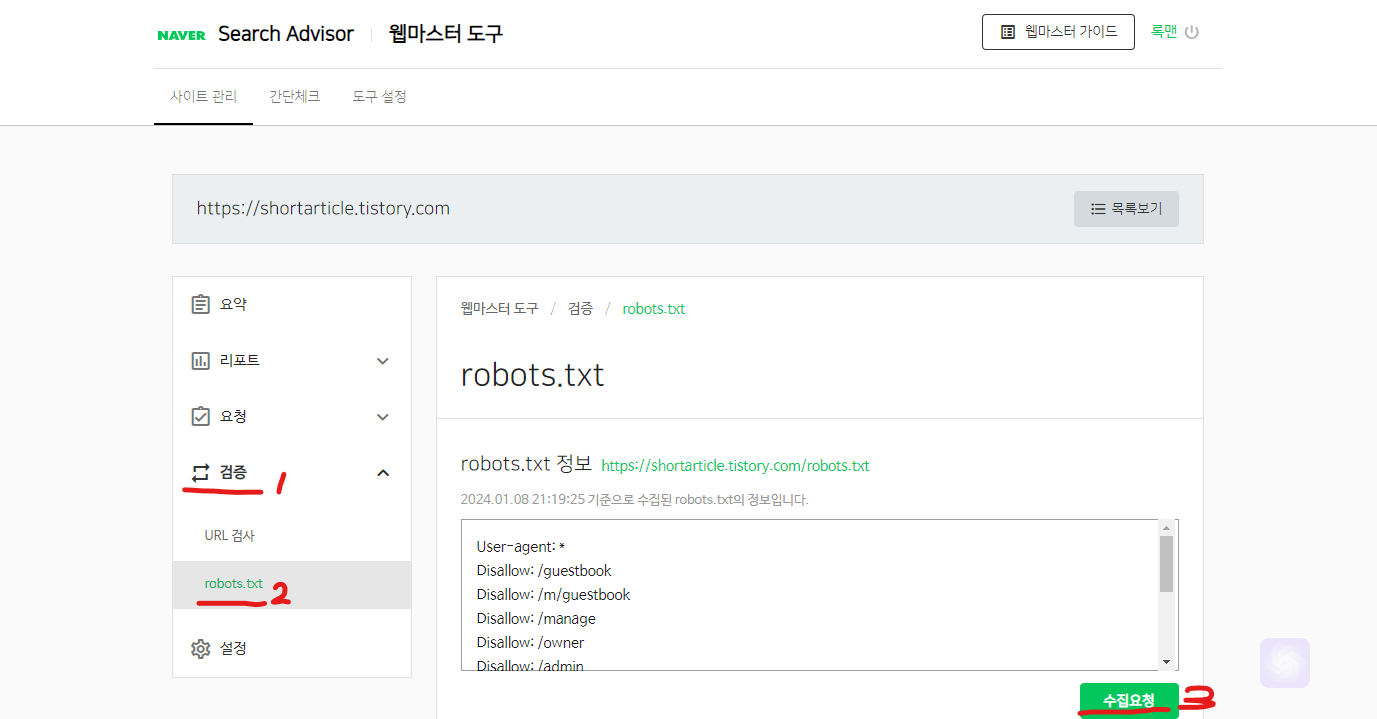Click the Disallow: /owner line

pyautogui.click(x=530, y=643)
